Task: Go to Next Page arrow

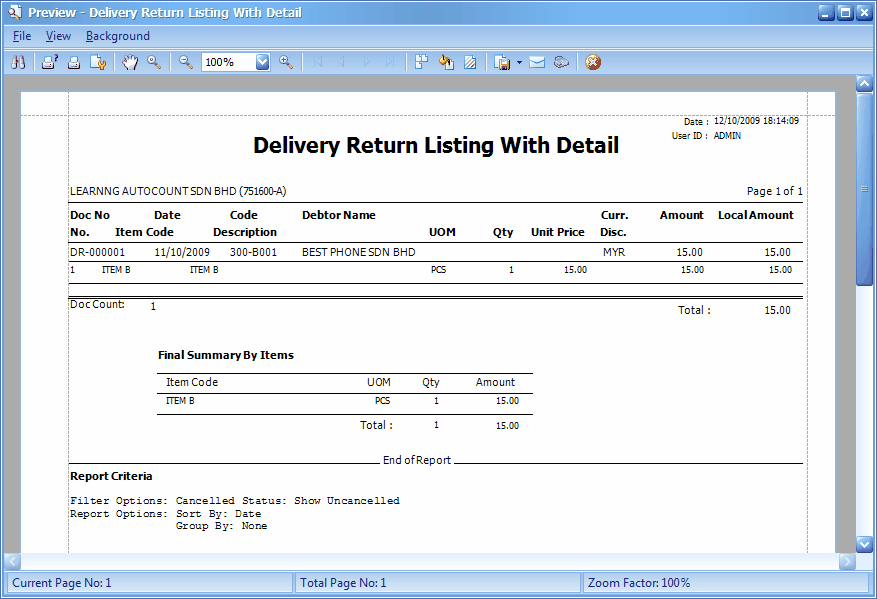Action: point(366,62)
